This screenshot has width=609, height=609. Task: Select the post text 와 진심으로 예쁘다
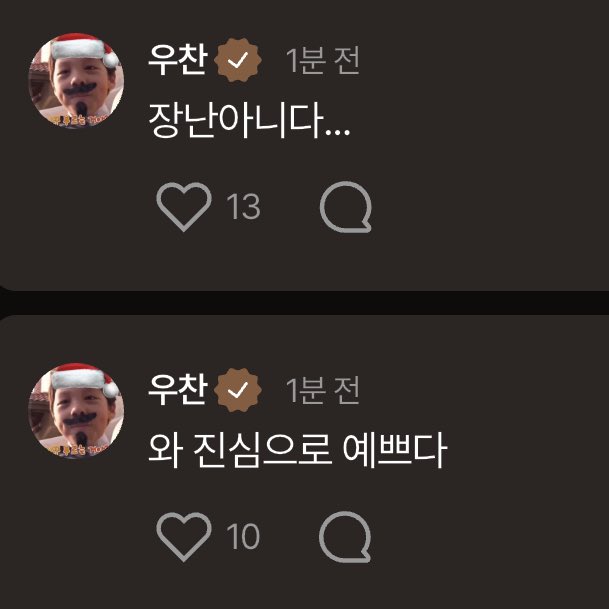(298, 451)
